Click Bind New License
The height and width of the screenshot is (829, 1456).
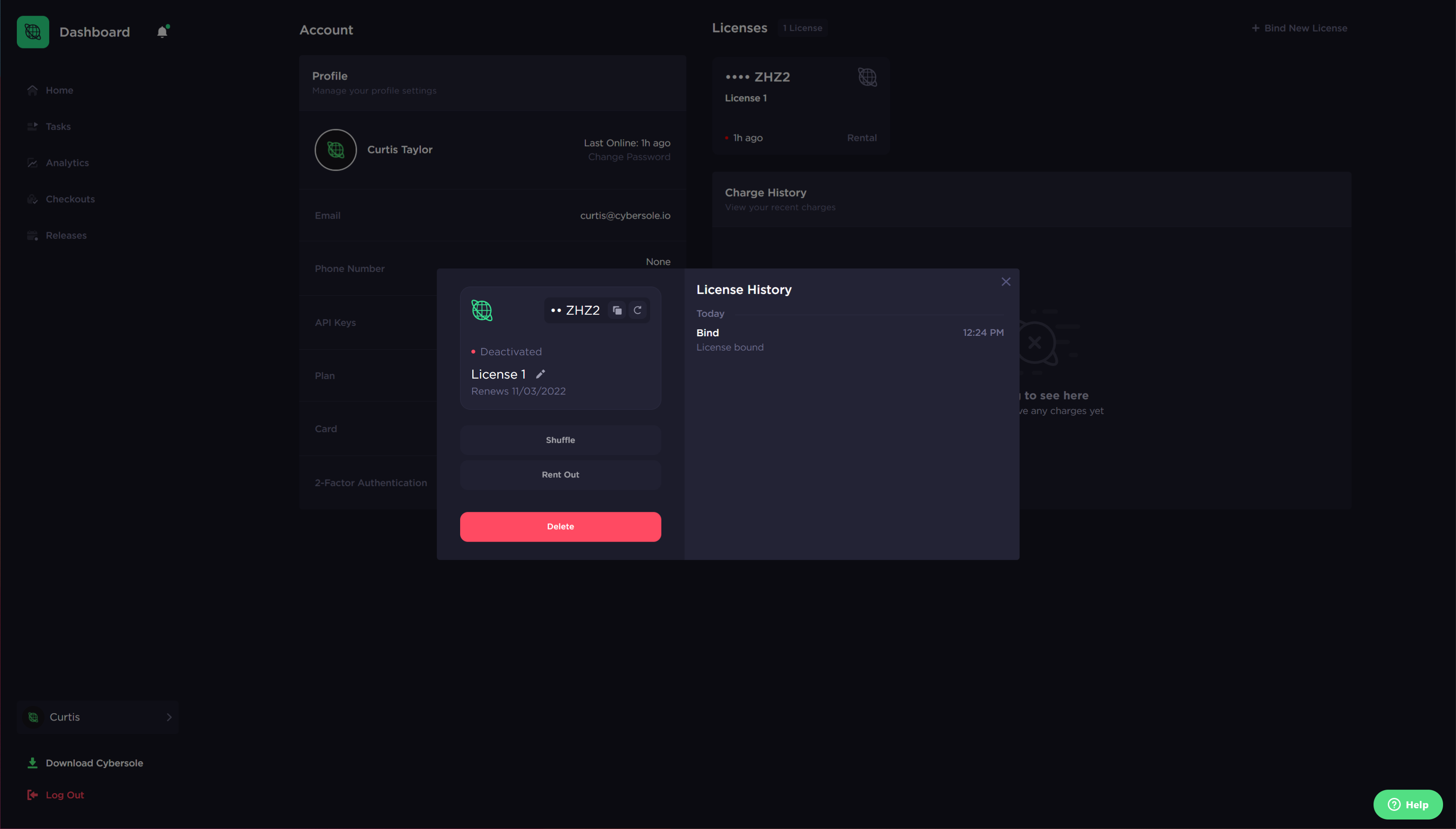(1299, 28)
